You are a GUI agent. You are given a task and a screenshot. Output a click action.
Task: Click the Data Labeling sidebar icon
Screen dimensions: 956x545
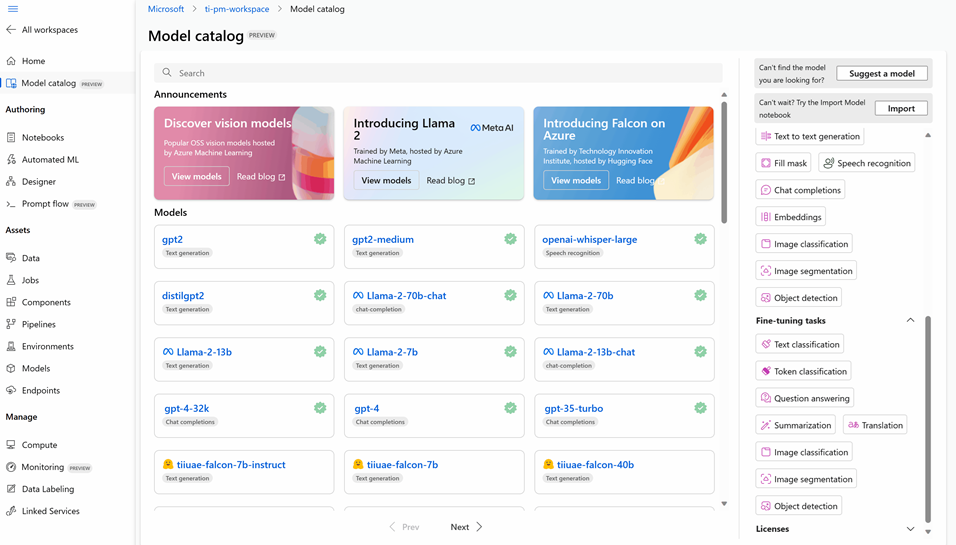[11, 489]
